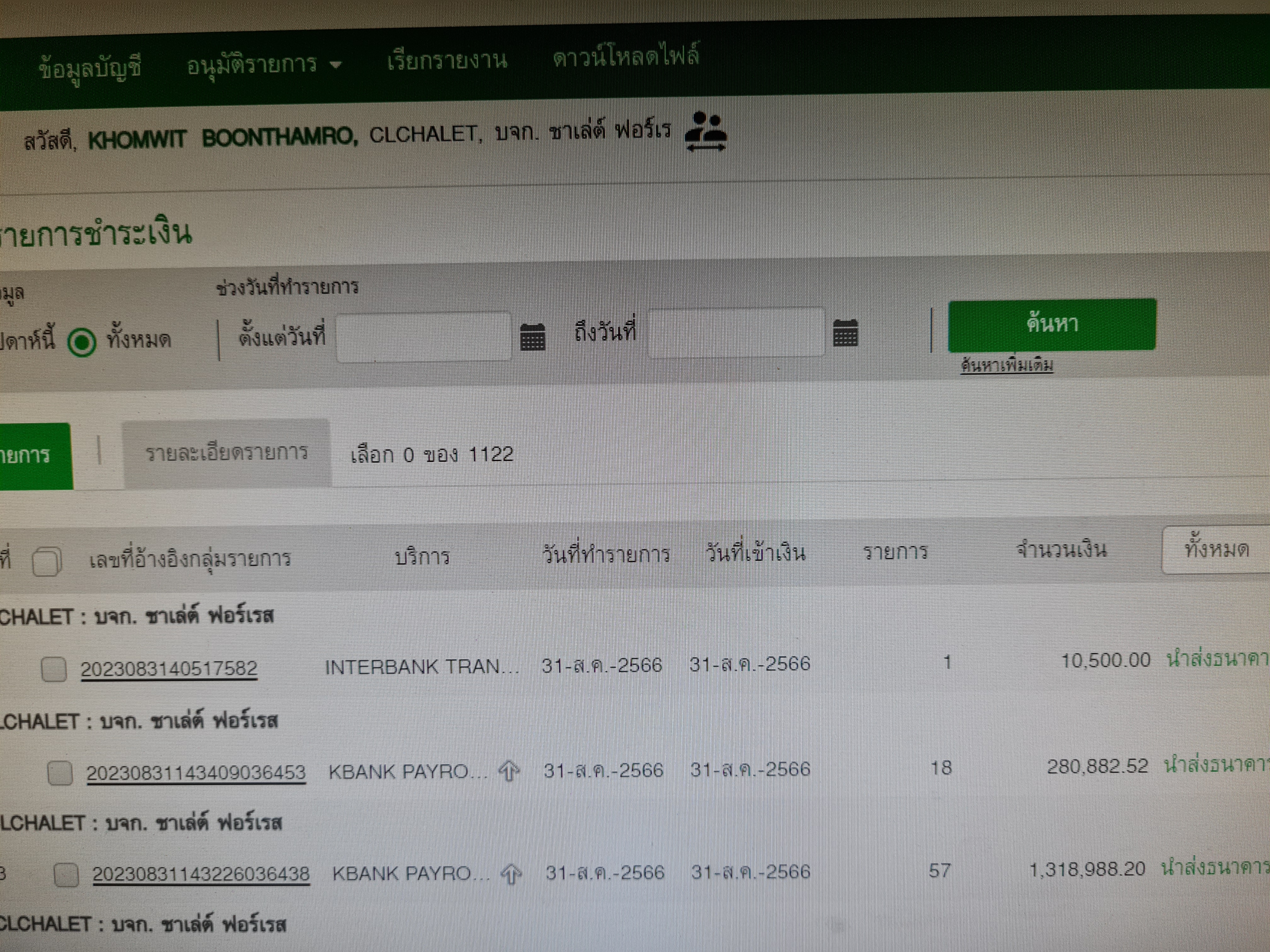The width and height of the screenshot is (1270, 952).
Task: Open reference number link 2023083140517582
Action: click(x=169, y=669)
